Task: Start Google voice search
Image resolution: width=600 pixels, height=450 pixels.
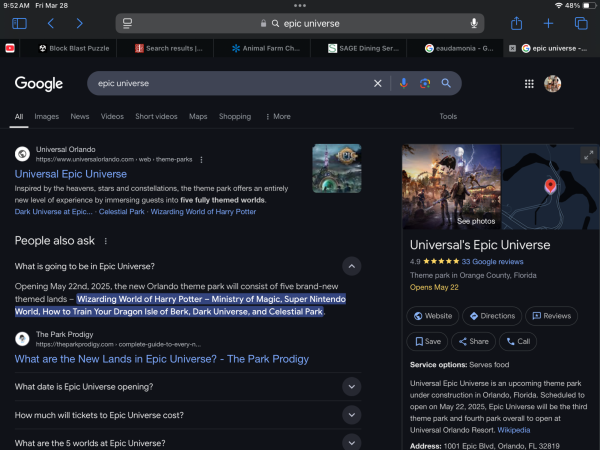Action: pyautogui.click(x=403, y=83)
